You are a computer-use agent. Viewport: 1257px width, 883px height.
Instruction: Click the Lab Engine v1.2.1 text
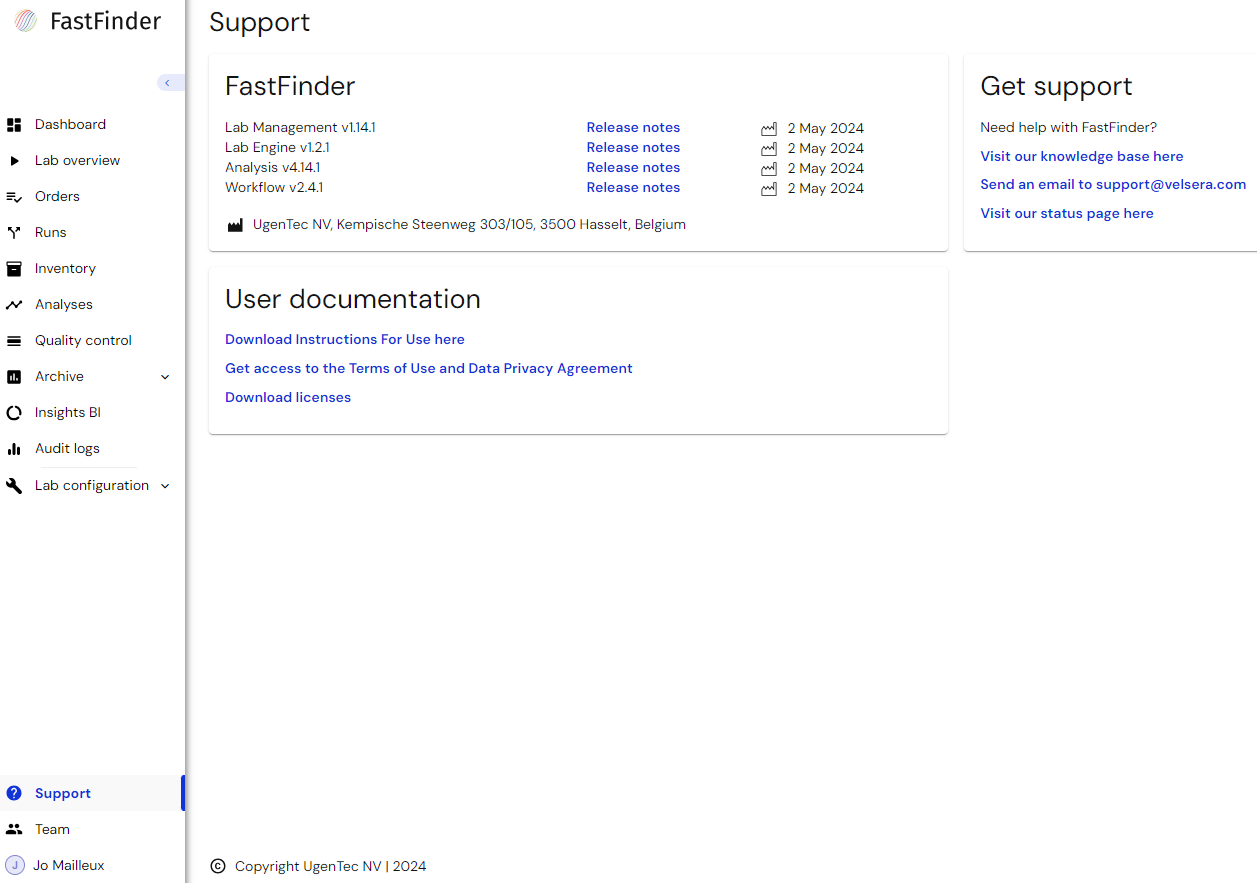(277, 147)
